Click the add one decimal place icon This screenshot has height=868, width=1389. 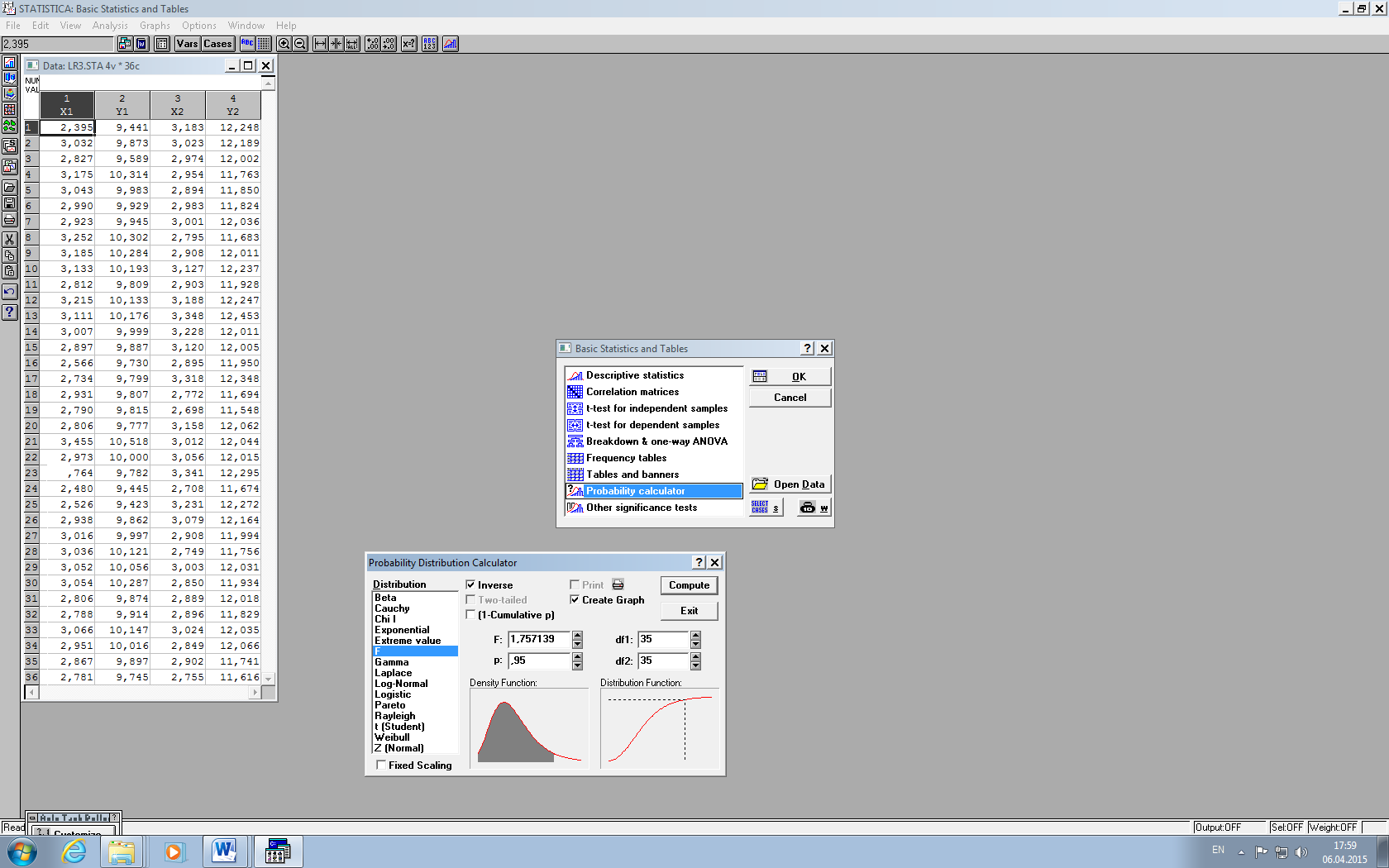point(373,44)
